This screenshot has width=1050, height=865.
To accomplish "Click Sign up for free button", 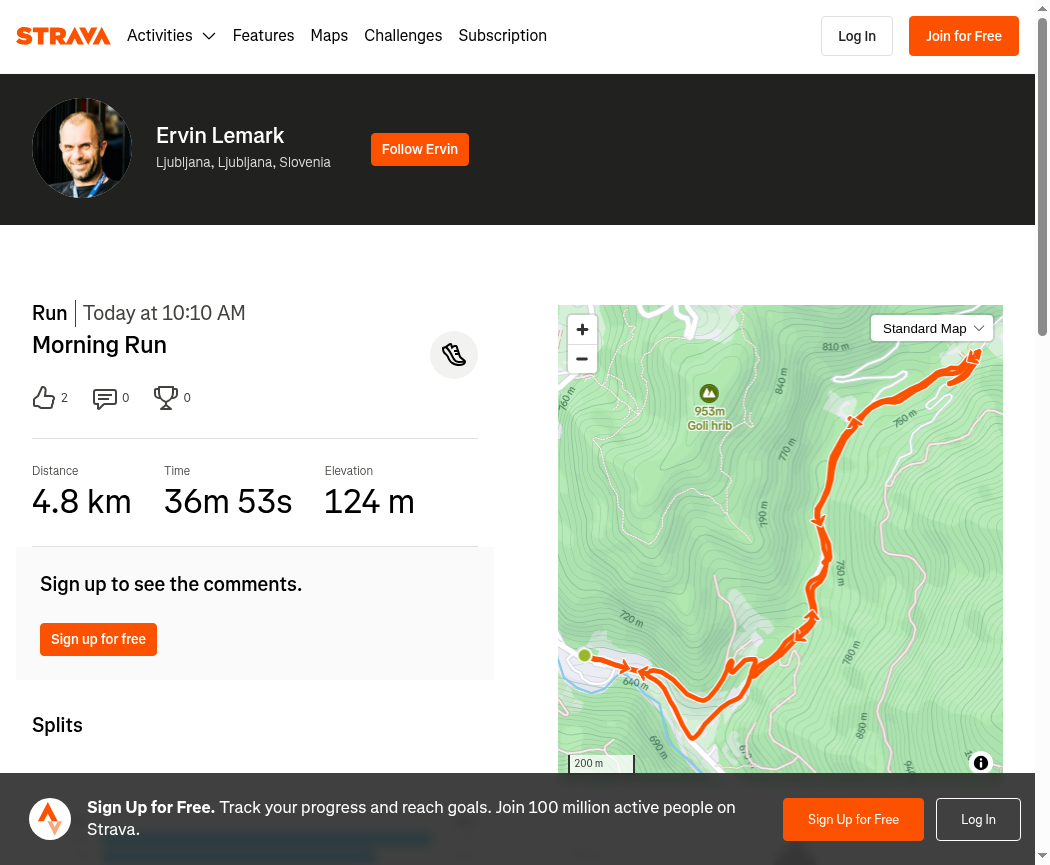I will click(98, 639).
